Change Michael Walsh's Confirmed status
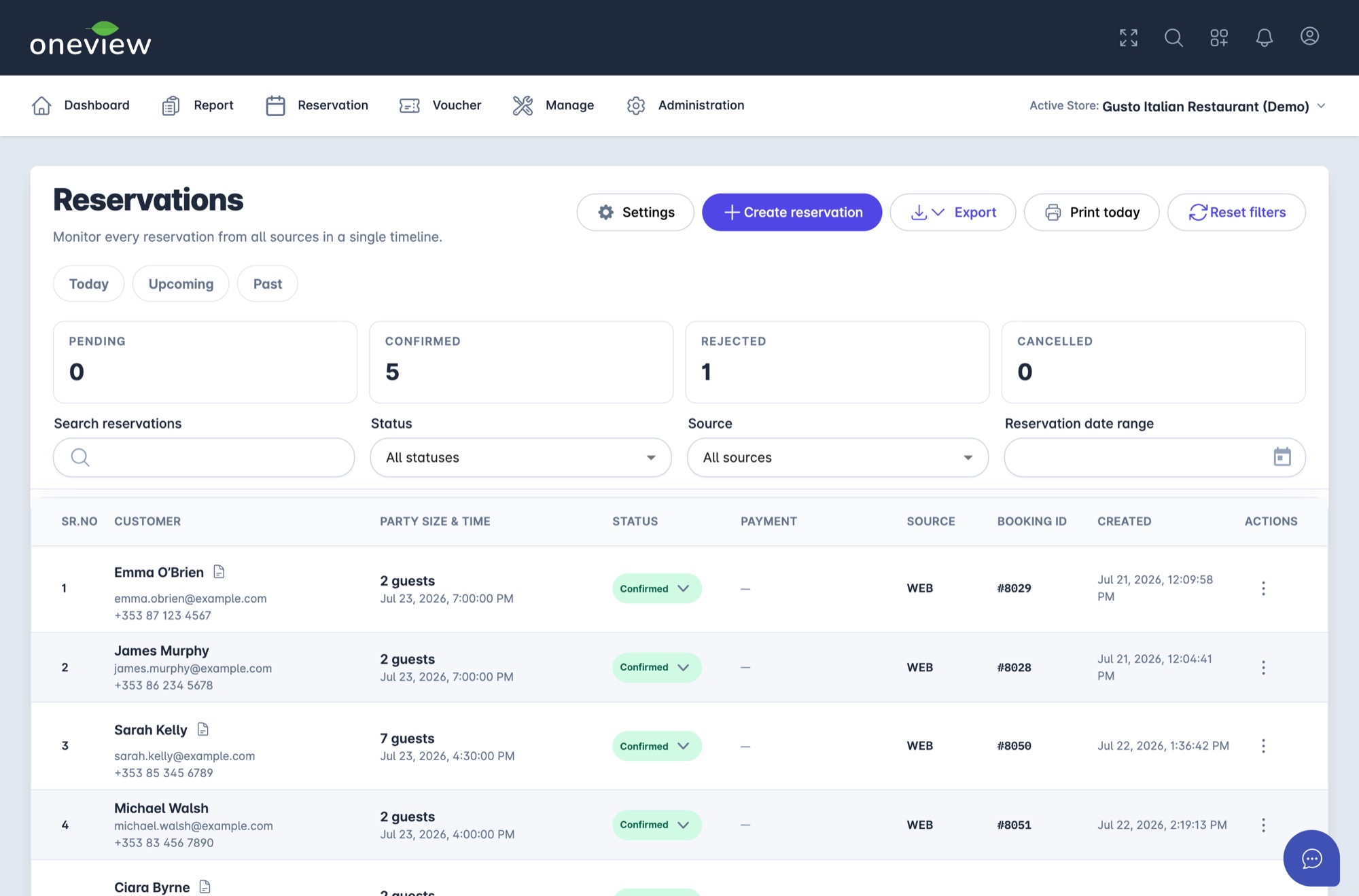Viewport: 1359px width, 896px height. tap(656, 825)
